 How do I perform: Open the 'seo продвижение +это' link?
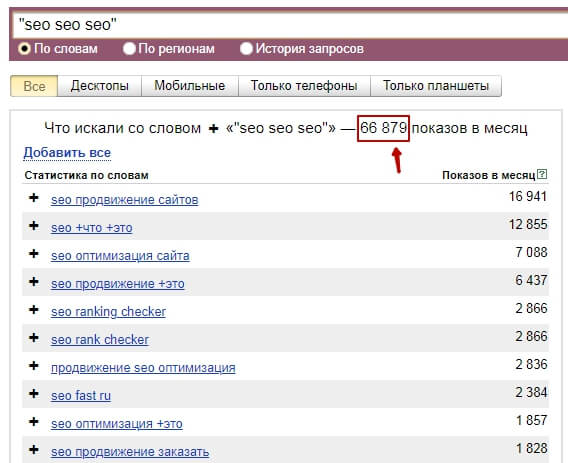(x=118, y=283)
